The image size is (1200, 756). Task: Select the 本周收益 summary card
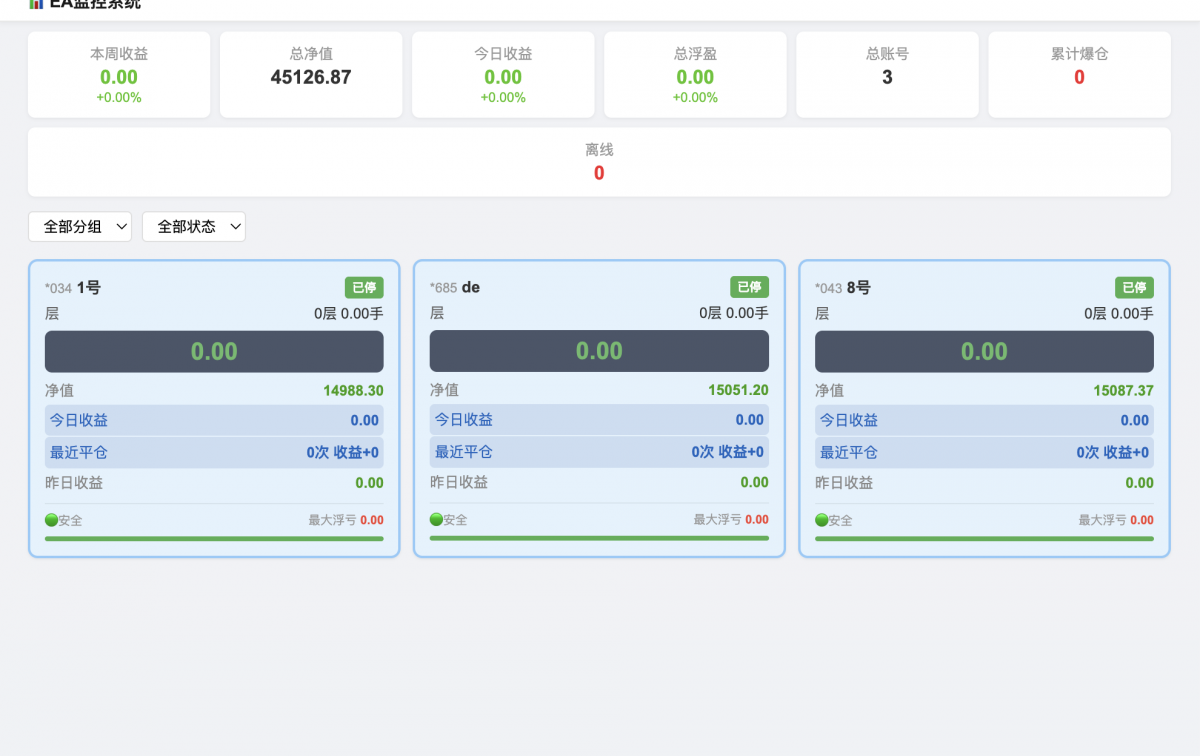[119, 75]
